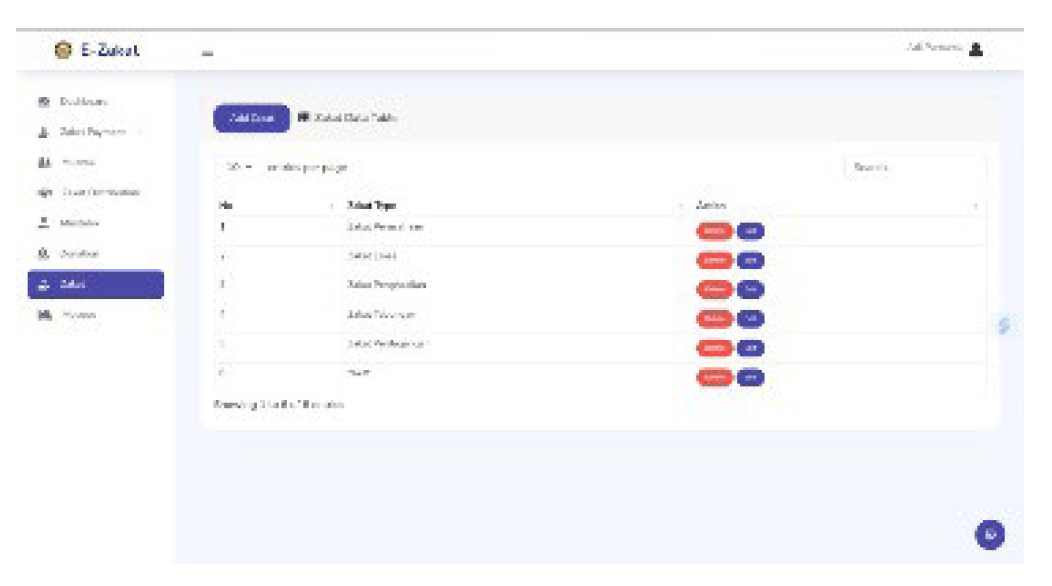This screenshot has height=586, width=1052.
Task: Open the user profile icon in header
Action: point(977,49)
